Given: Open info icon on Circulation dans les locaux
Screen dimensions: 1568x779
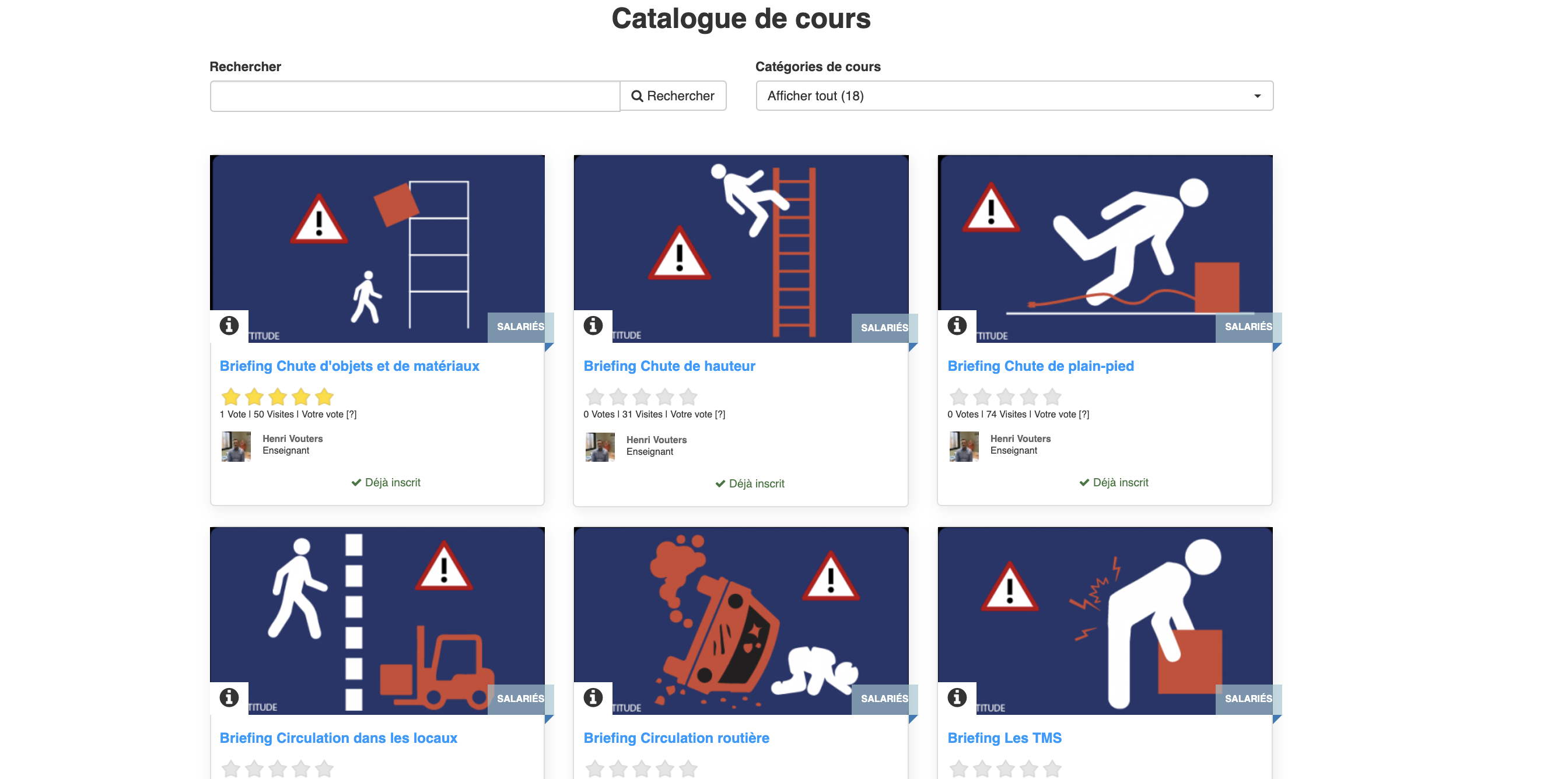Looking at the screenshot, I should pos(229,697).
